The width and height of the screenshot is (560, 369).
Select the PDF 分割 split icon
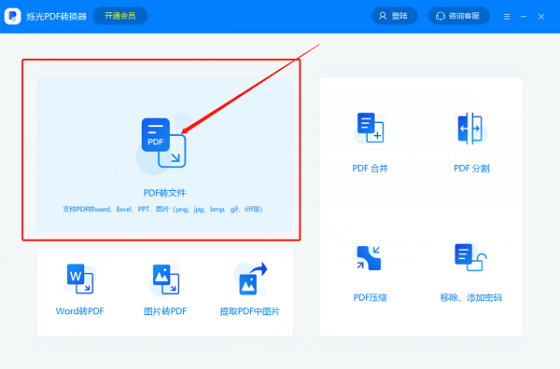tap(471, 128)
